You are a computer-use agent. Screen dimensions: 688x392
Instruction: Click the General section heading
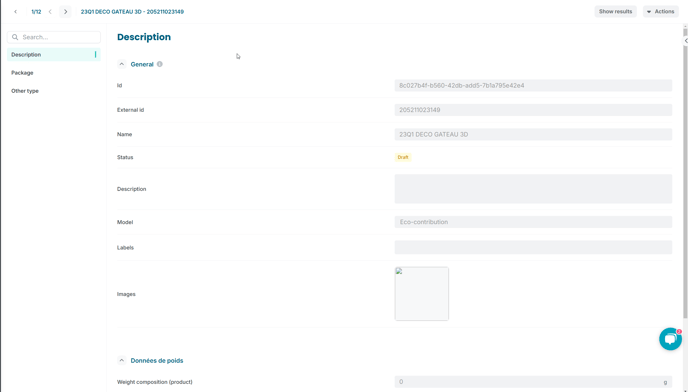click(142, 64)
